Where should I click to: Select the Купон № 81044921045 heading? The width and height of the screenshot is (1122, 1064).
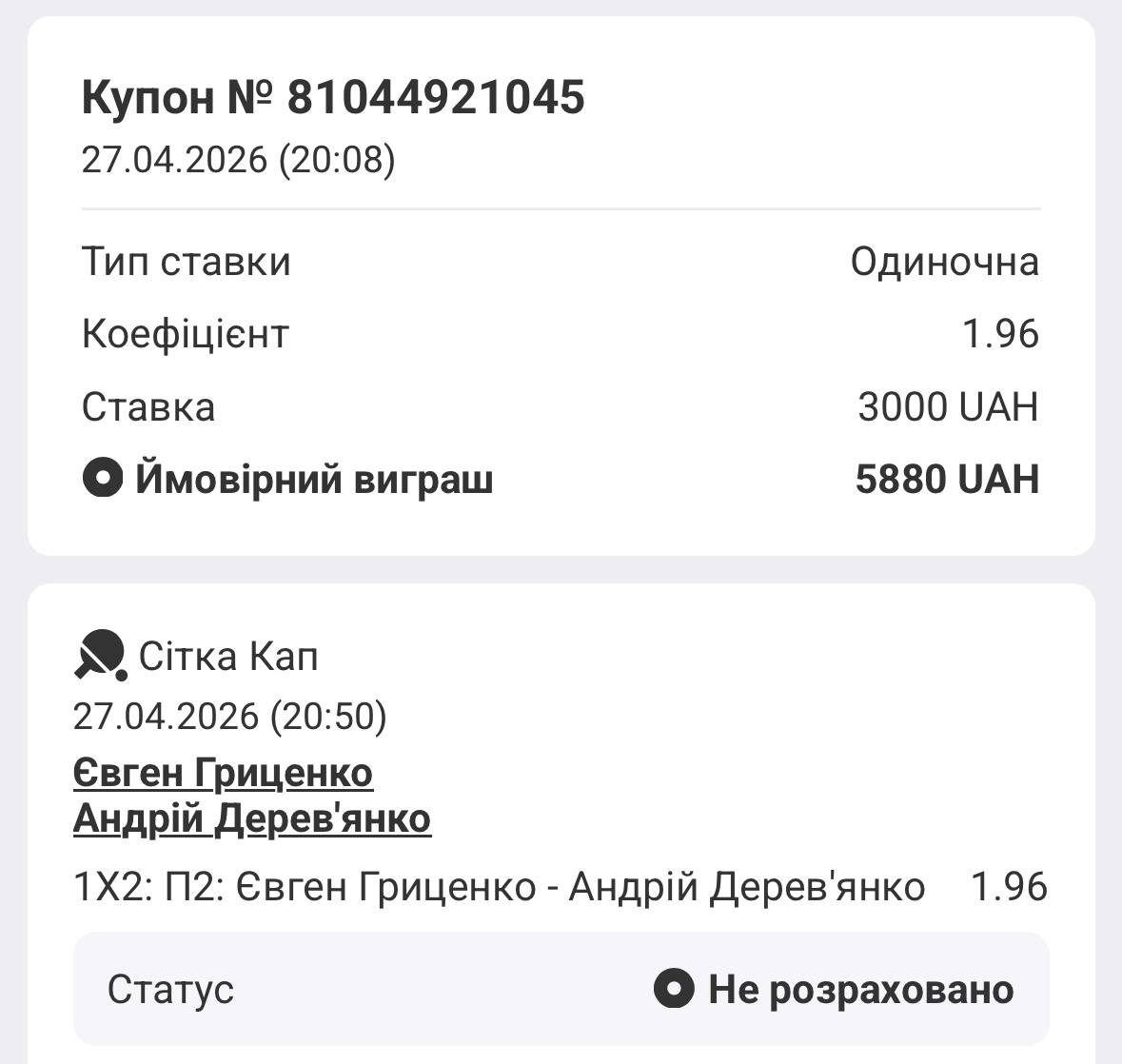click(333, 97)
